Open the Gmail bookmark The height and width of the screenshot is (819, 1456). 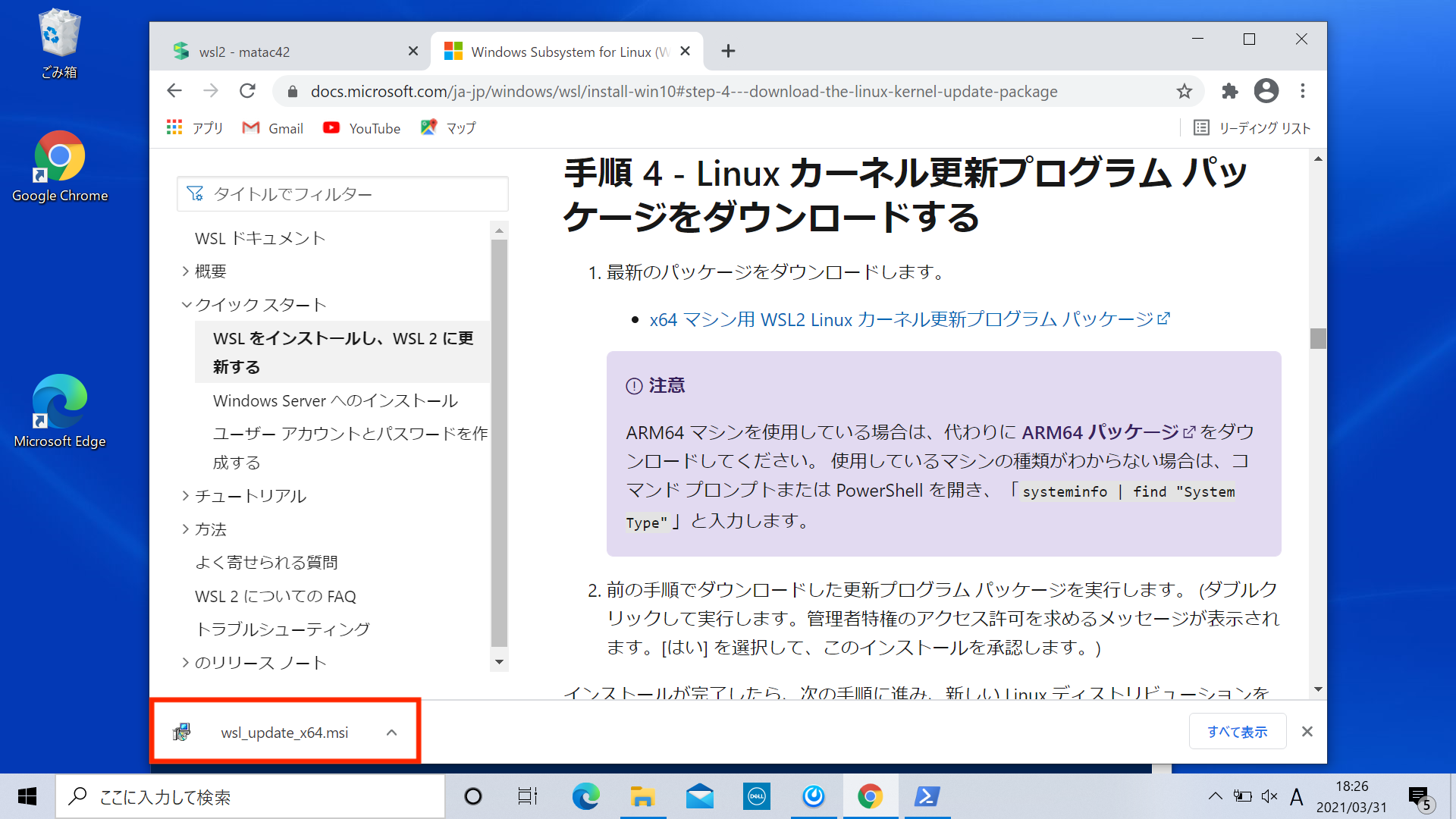(272, 128)
